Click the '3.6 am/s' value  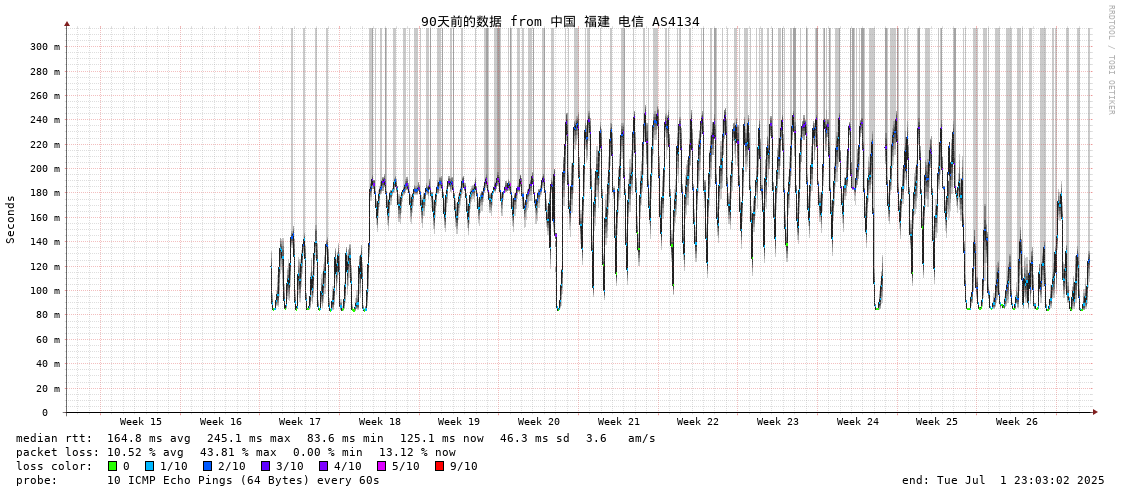[621, 438]
